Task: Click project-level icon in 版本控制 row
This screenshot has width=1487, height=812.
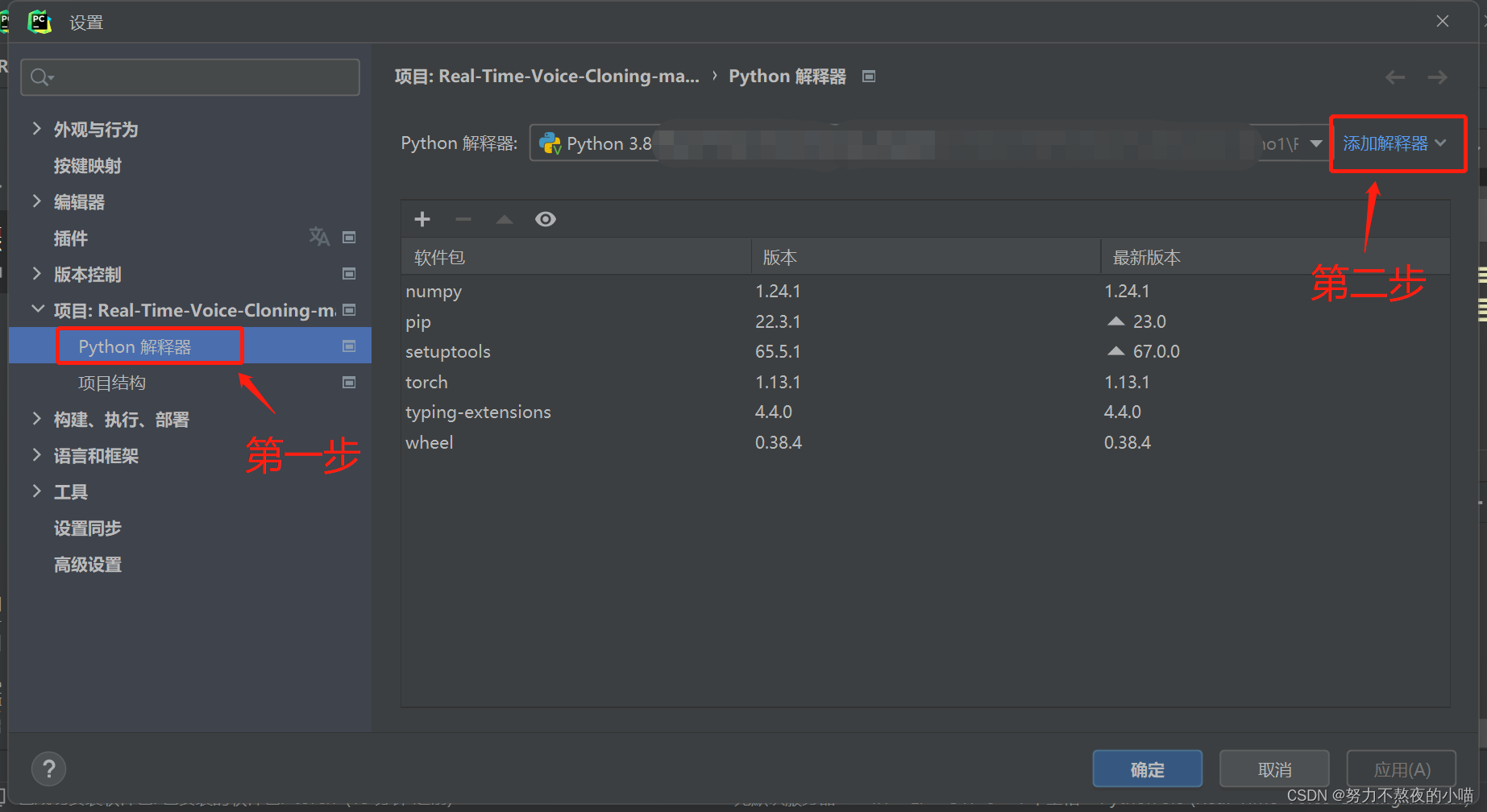Action: tap(349, 274)
